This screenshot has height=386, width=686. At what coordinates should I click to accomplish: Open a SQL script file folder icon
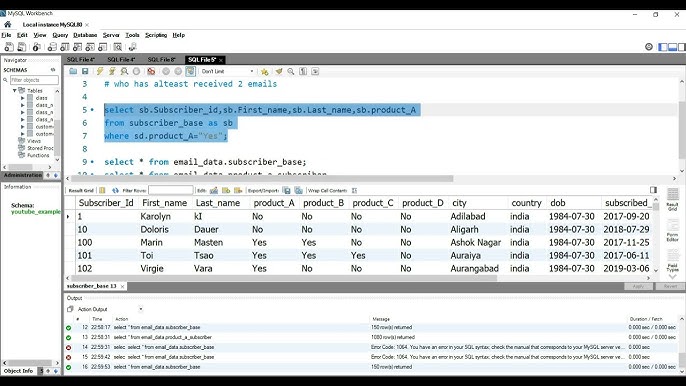[x=73, y=71]
